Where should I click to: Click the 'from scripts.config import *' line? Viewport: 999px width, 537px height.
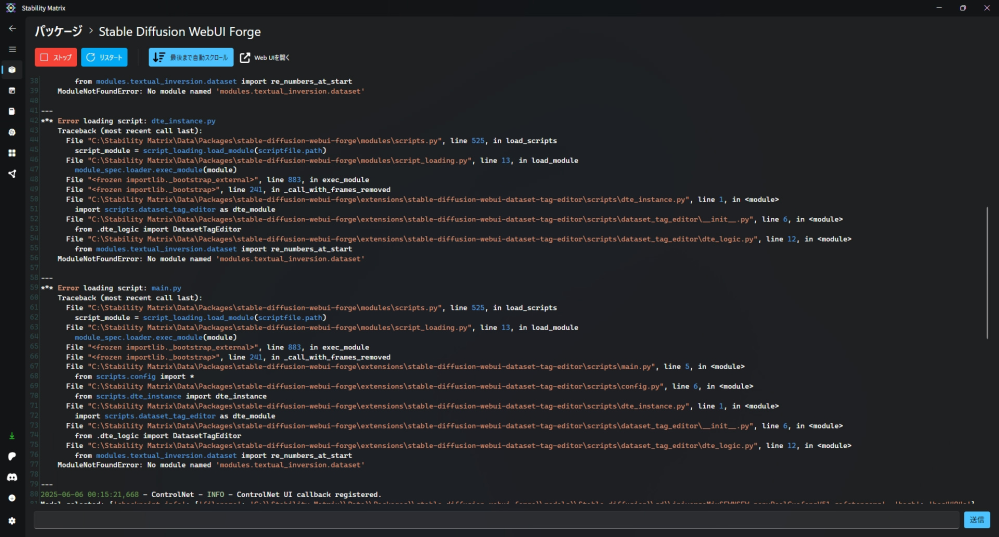click(x=134, y=376)
